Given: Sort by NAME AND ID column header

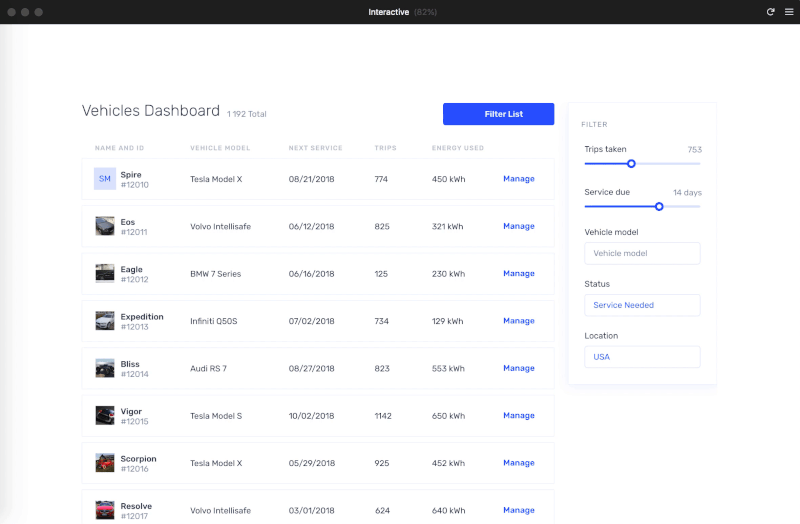Looking at the screenshot, I should (x=119, y=148).
